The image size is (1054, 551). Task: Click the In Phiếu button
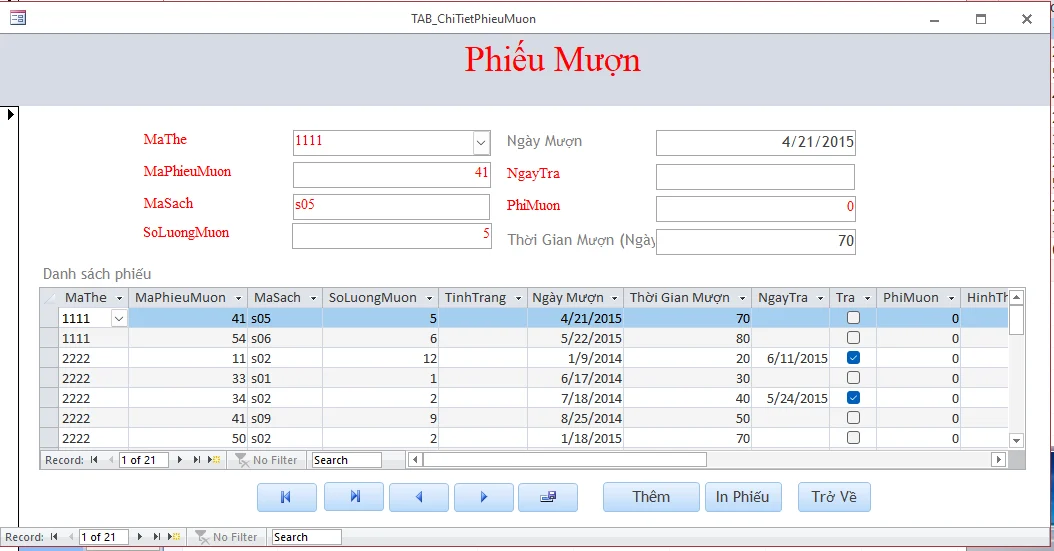(x=742, y=497)
